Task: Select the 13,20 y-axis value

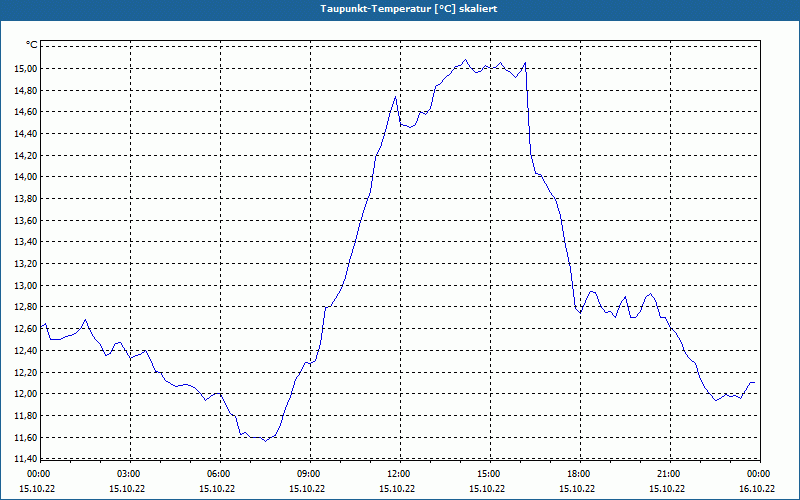Action: click(28, 264)
